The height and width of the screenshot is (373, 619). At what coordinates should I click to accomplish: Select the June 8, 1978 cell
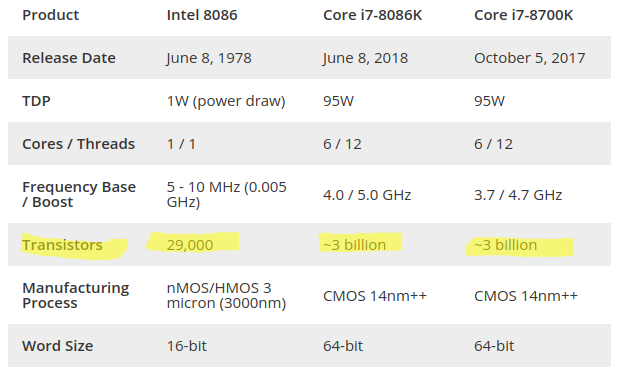point(209,58)
